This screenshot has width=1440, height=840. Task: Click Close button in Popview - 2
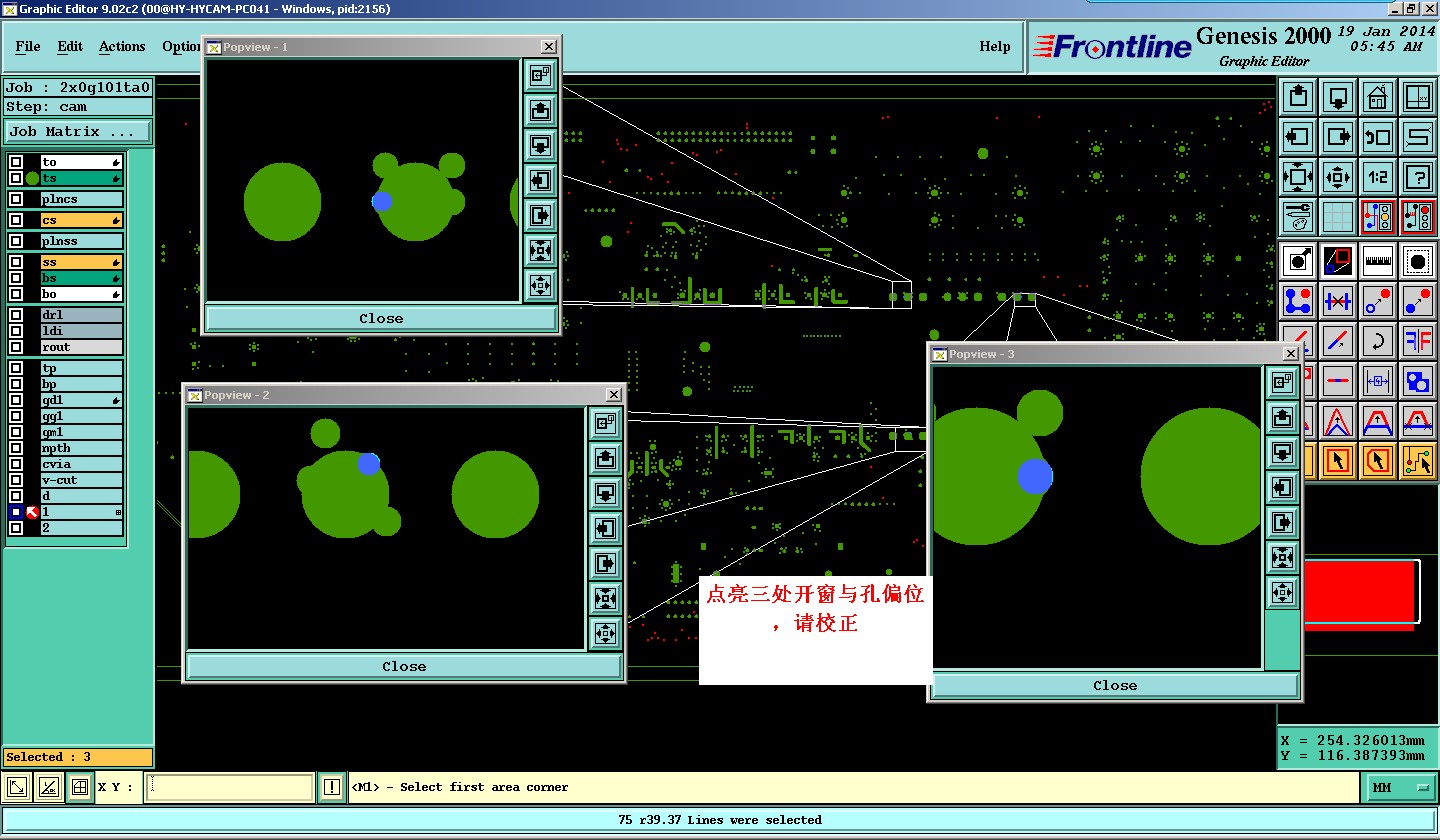(404, 666)
